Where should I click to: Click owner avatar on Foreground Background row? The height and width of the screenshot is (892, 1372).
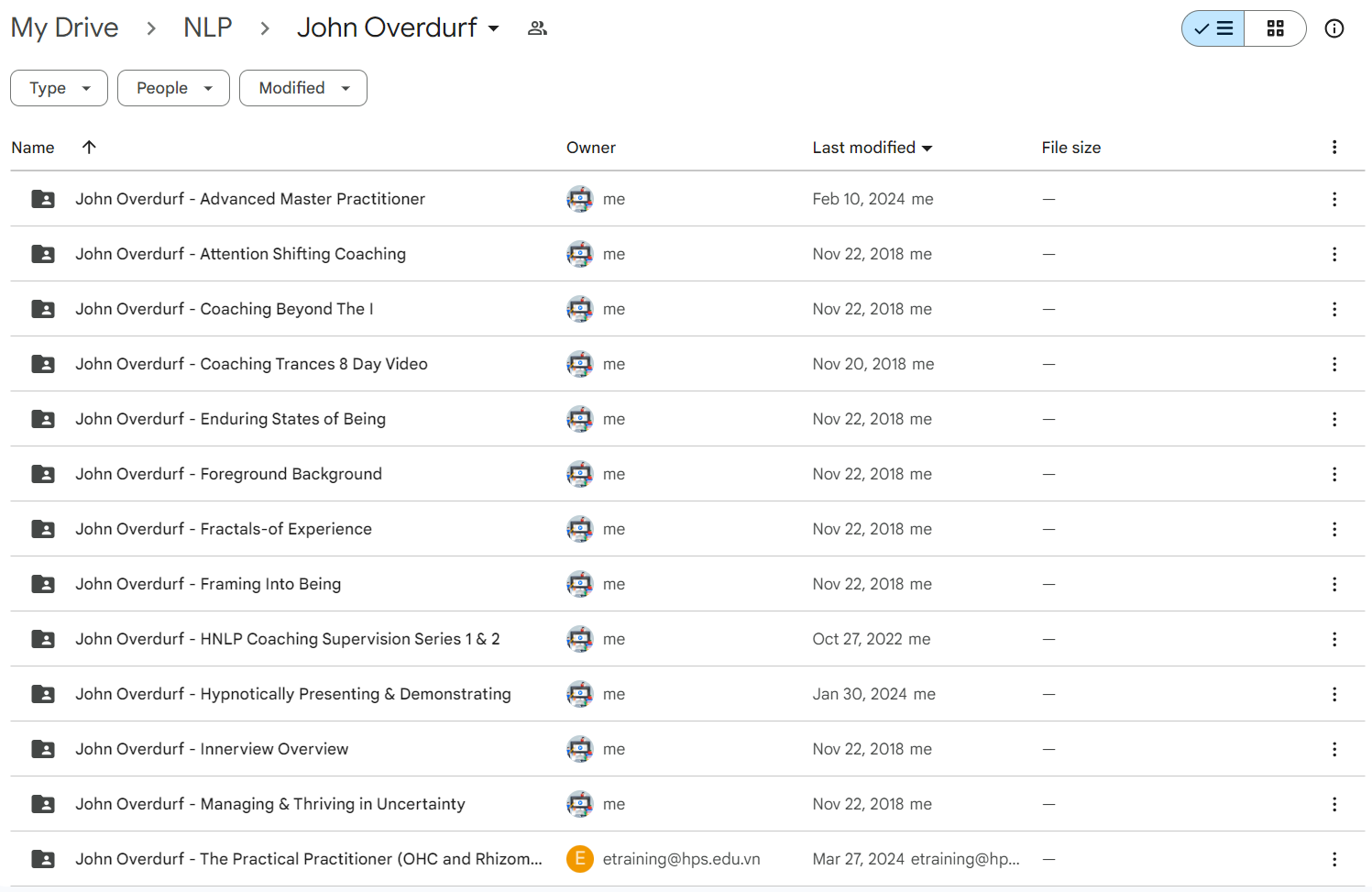[x=580, y=474]
